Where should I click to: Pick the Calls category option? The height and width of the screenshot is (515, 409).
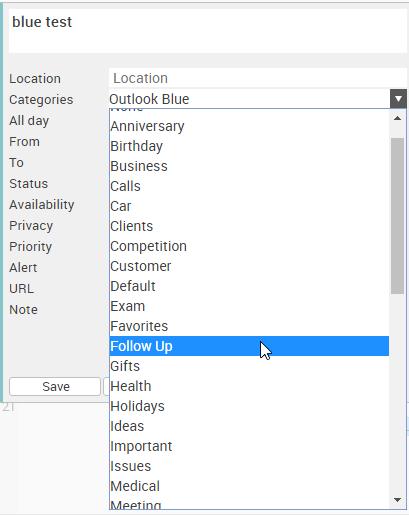coord(249,186)
